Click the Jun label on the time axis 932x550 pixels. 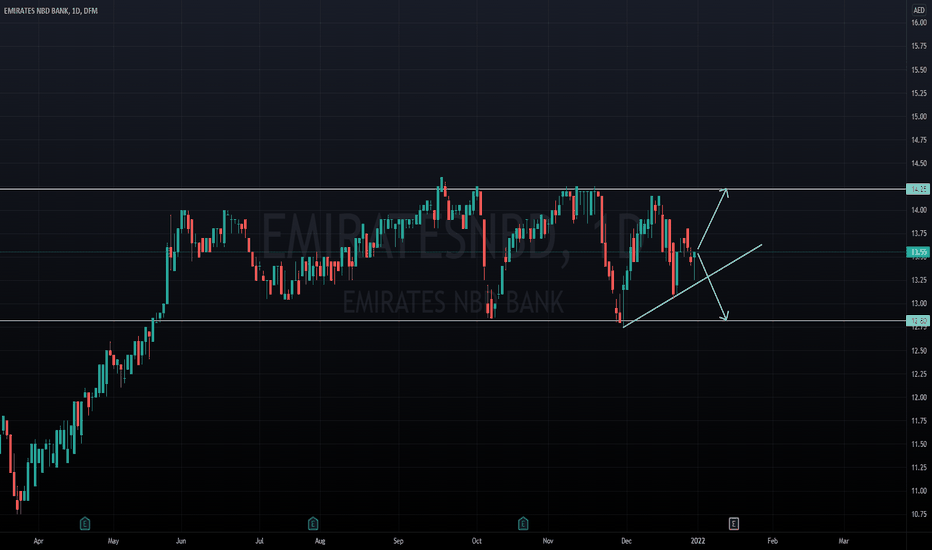click(181, 541)
